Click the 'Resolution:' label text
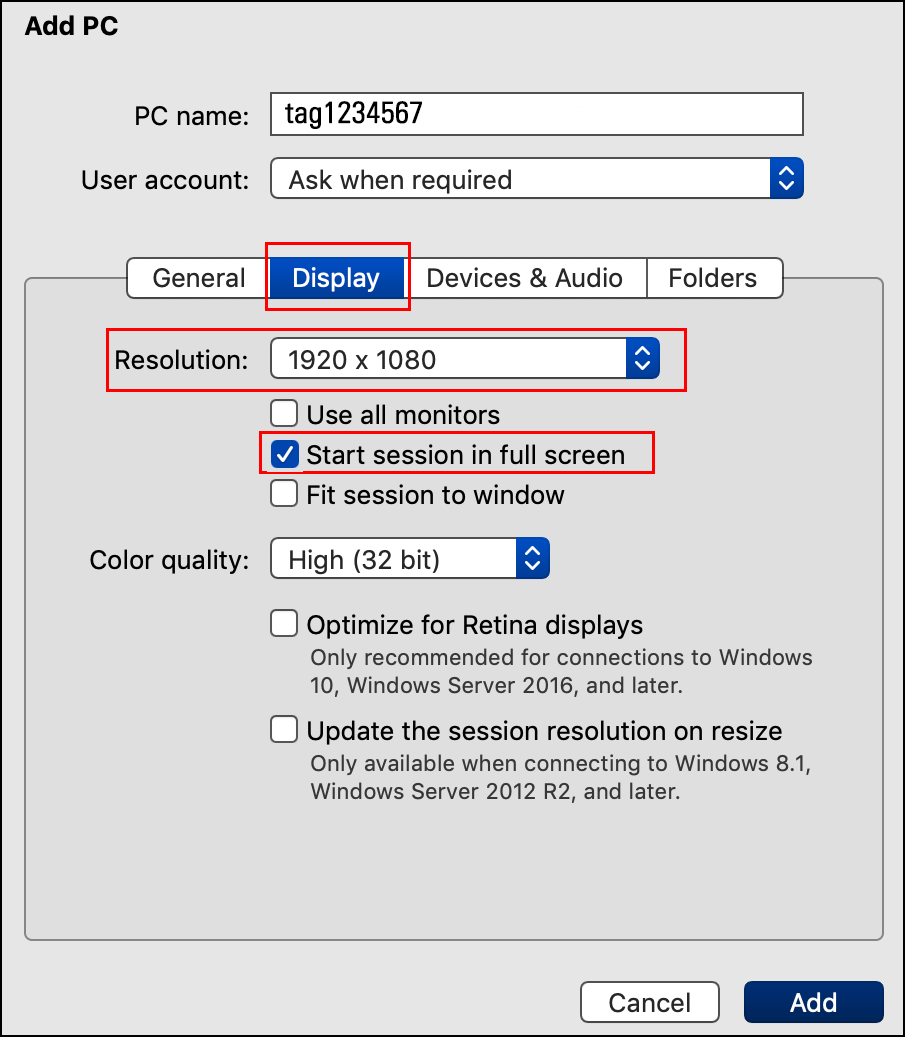905x1037 pixels. pos(181,360)
